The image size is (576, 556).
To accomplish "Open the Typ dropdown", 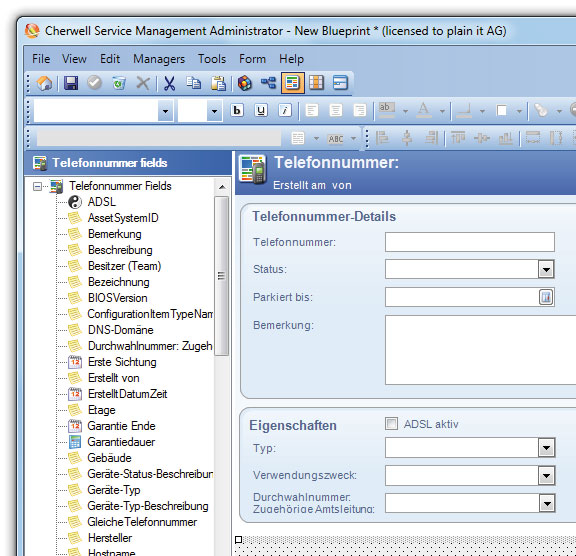I will pos(546,447).
